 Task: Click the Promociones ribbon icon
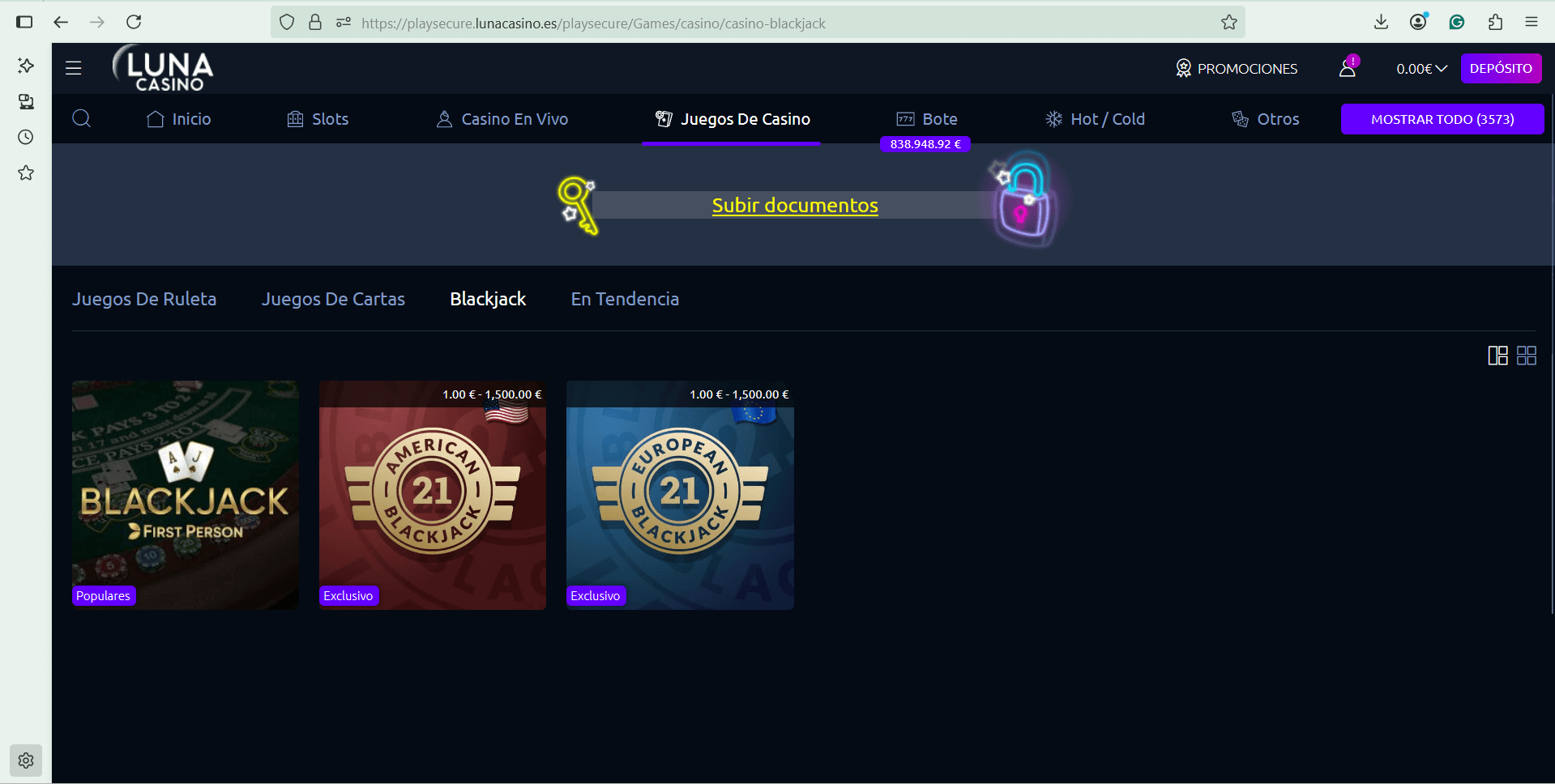[x=1183, y=68]
